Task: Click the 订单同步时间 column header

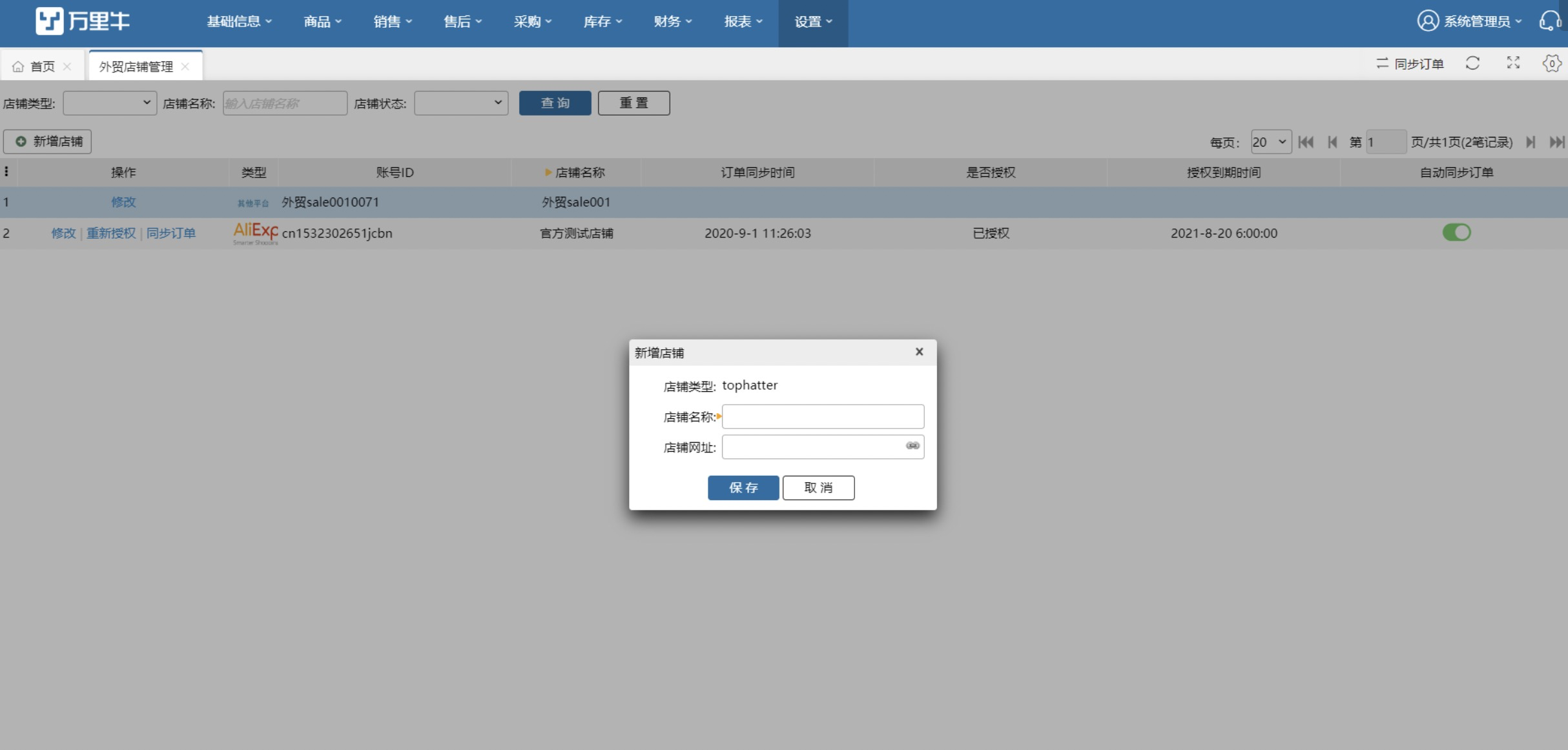Action: (x=758, y=172)
